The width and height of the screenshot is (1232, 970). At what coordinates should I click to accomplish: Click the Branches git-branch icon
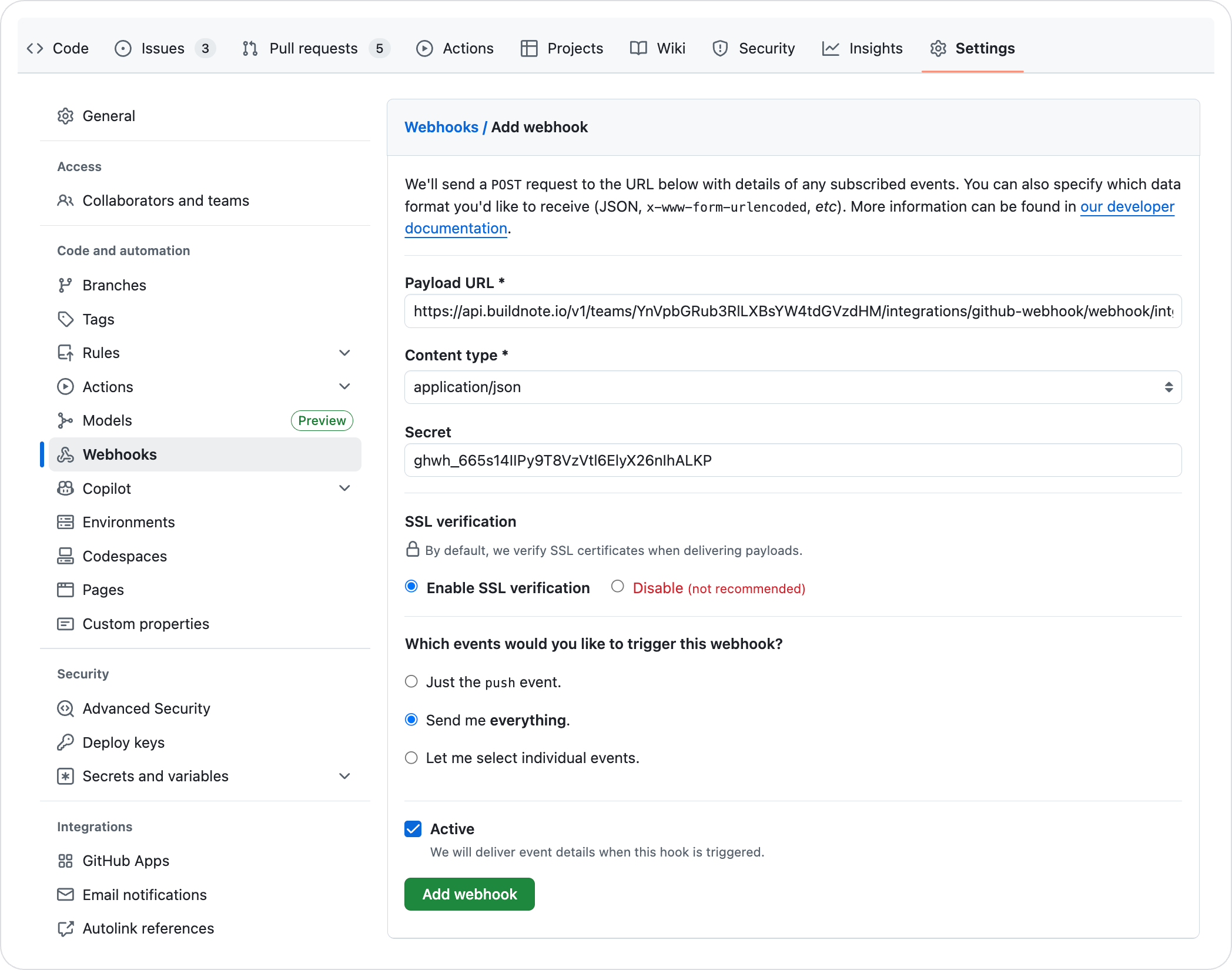coord(65,286)
